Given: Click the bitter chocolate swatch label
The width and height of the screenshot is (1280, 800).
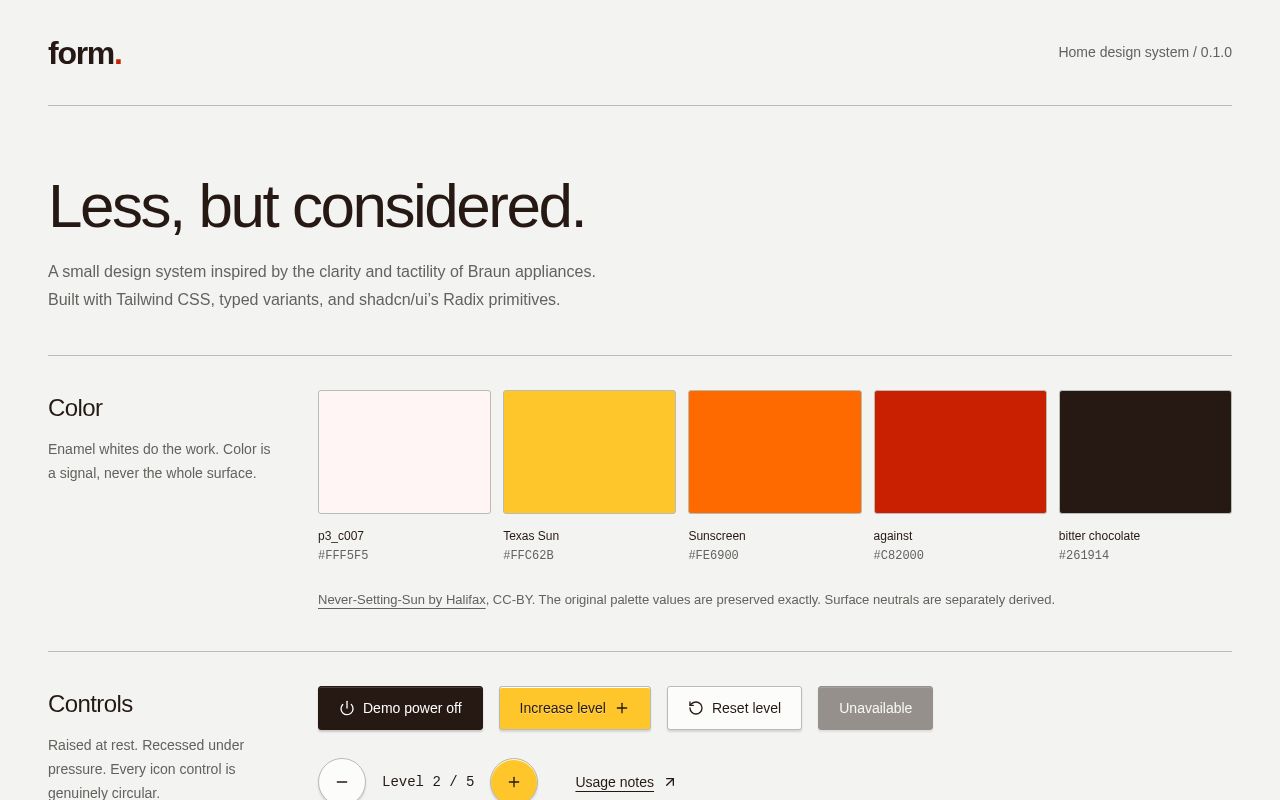Looking at the screenshot, I should 1099,536.
